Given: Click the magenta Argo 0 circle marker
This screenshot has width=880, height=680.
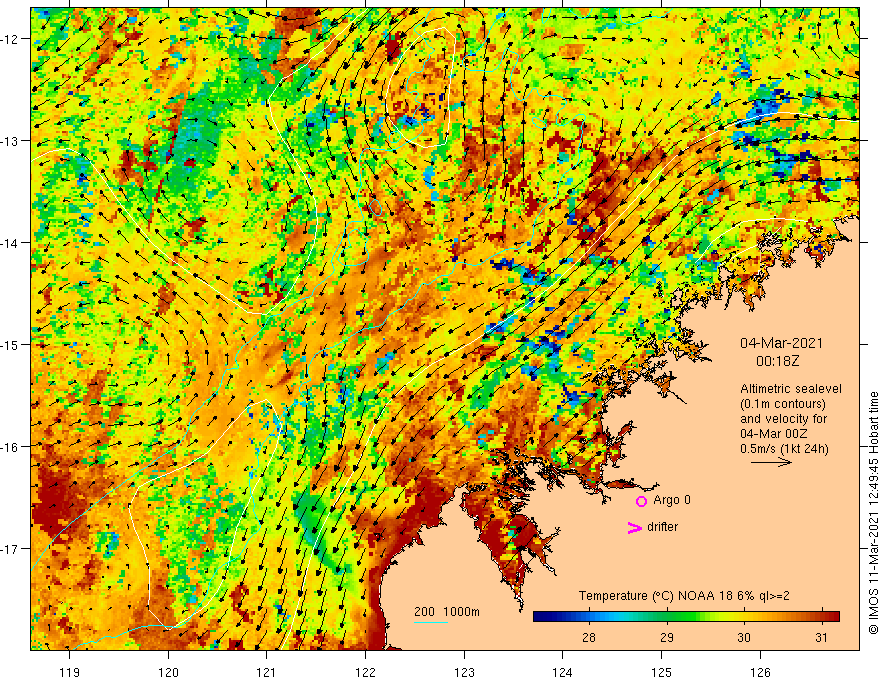Looking at the screenshot, I should (x=641, y=501).
